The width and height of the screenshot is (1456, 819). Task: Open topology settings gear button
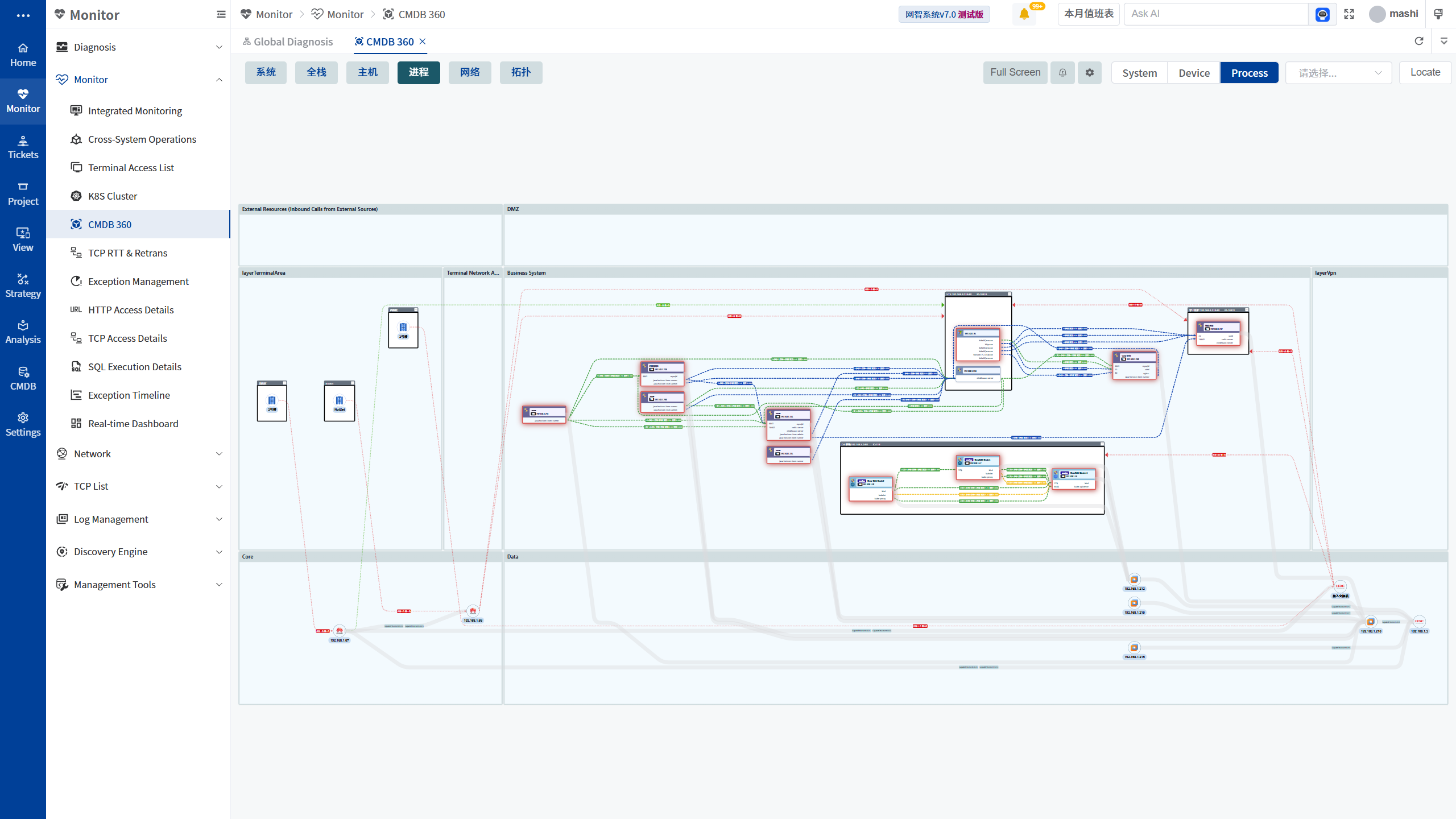pos(1089,73)
